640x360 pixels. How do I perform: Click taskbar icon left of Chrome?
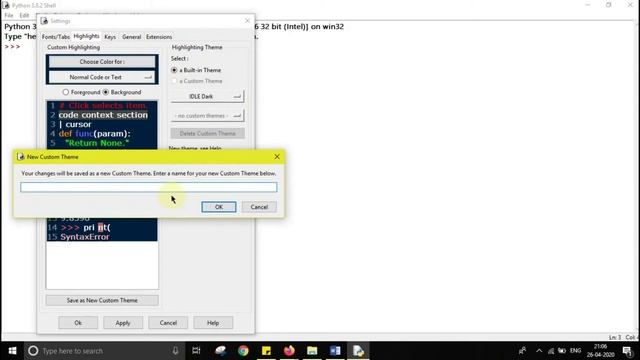coord(220,351)
